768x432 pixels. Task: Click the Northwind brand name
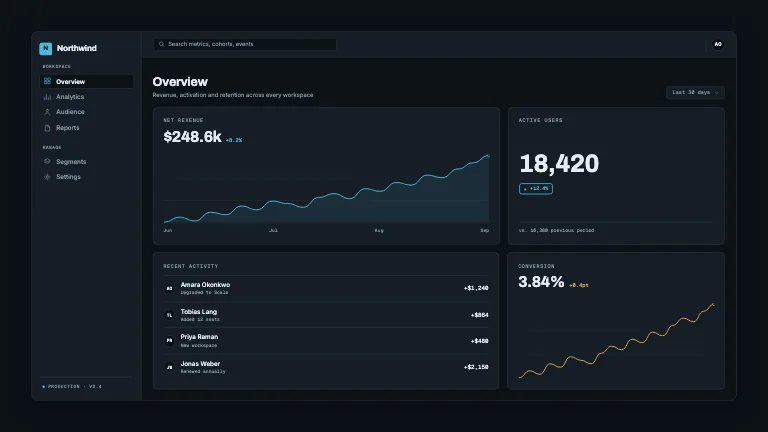coord(76,48)
